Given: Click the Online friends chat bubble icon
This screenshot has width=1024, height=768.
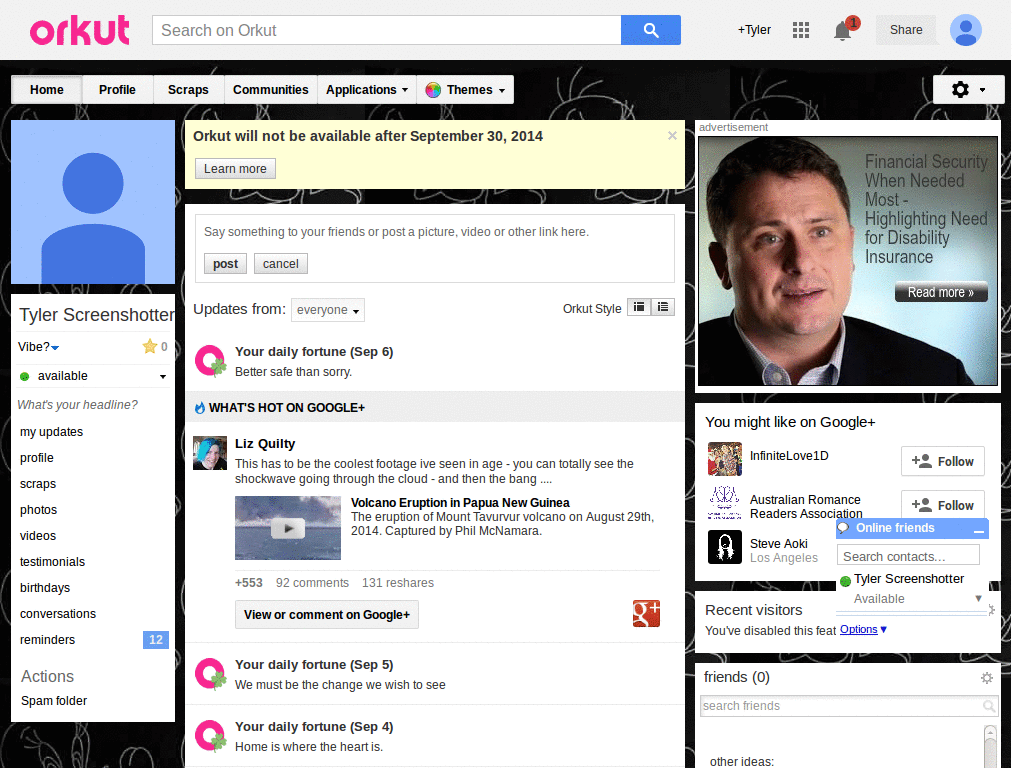Looking at the screenshot, I should pyautogui.click(x=844, y=528).
